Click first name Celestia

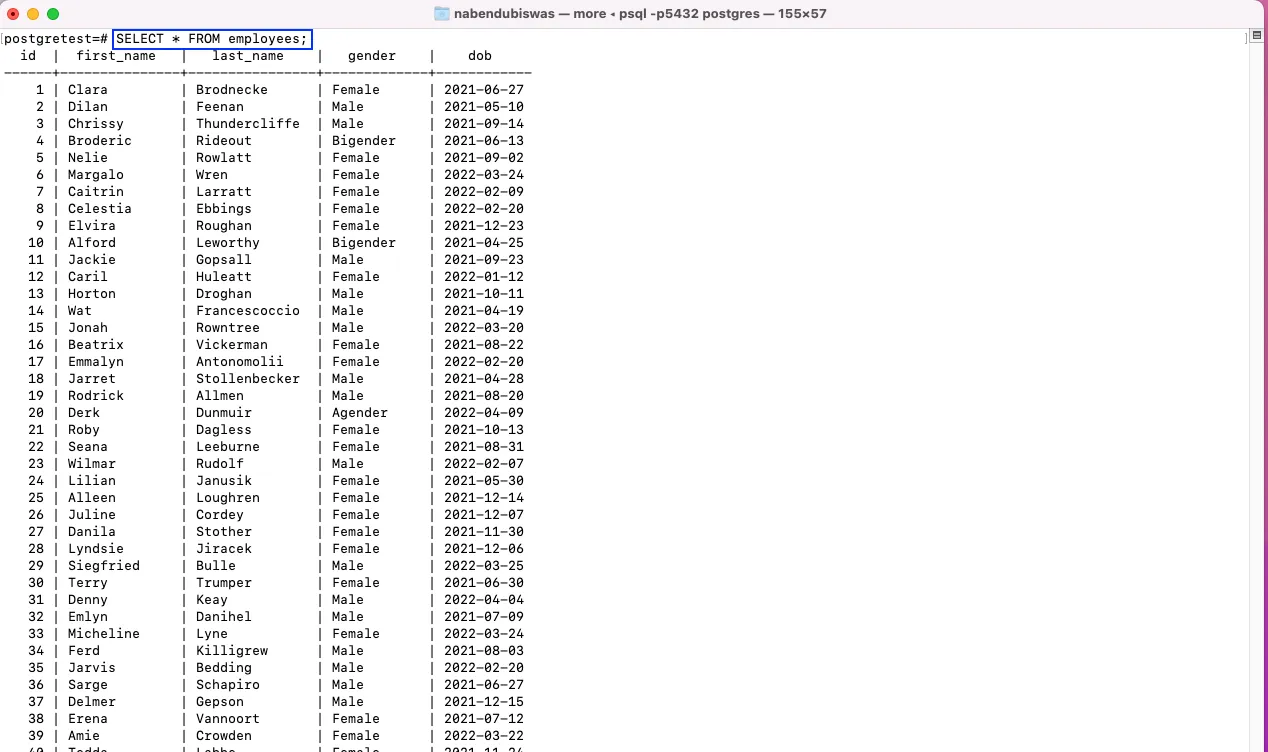click(x=100, y=209)
